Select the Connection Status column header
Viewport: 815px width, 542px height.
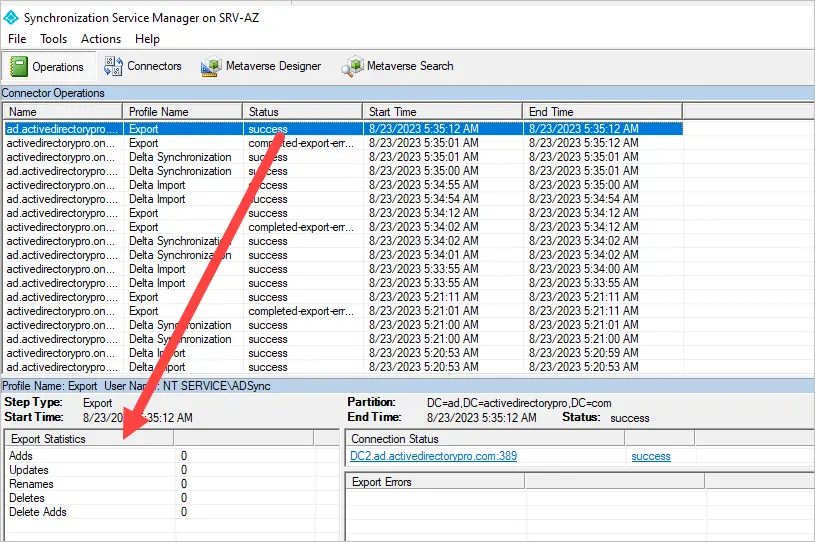click(x=485, y=439)
